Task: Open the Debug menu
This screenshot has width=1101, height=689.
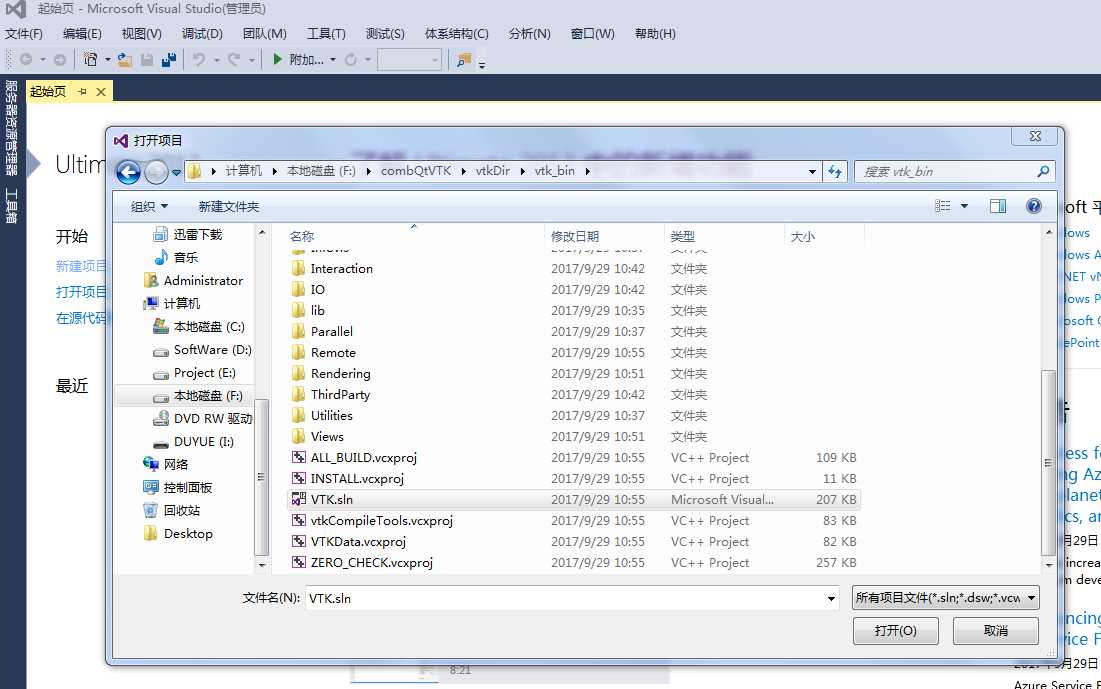Action: pos(202,34)
